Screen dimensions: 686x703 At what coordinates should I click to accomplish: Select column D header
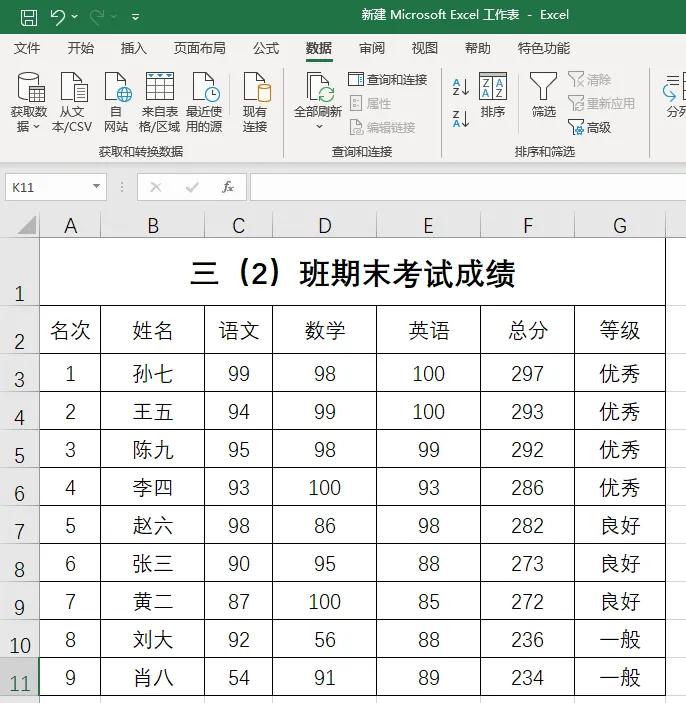[325, 226]
